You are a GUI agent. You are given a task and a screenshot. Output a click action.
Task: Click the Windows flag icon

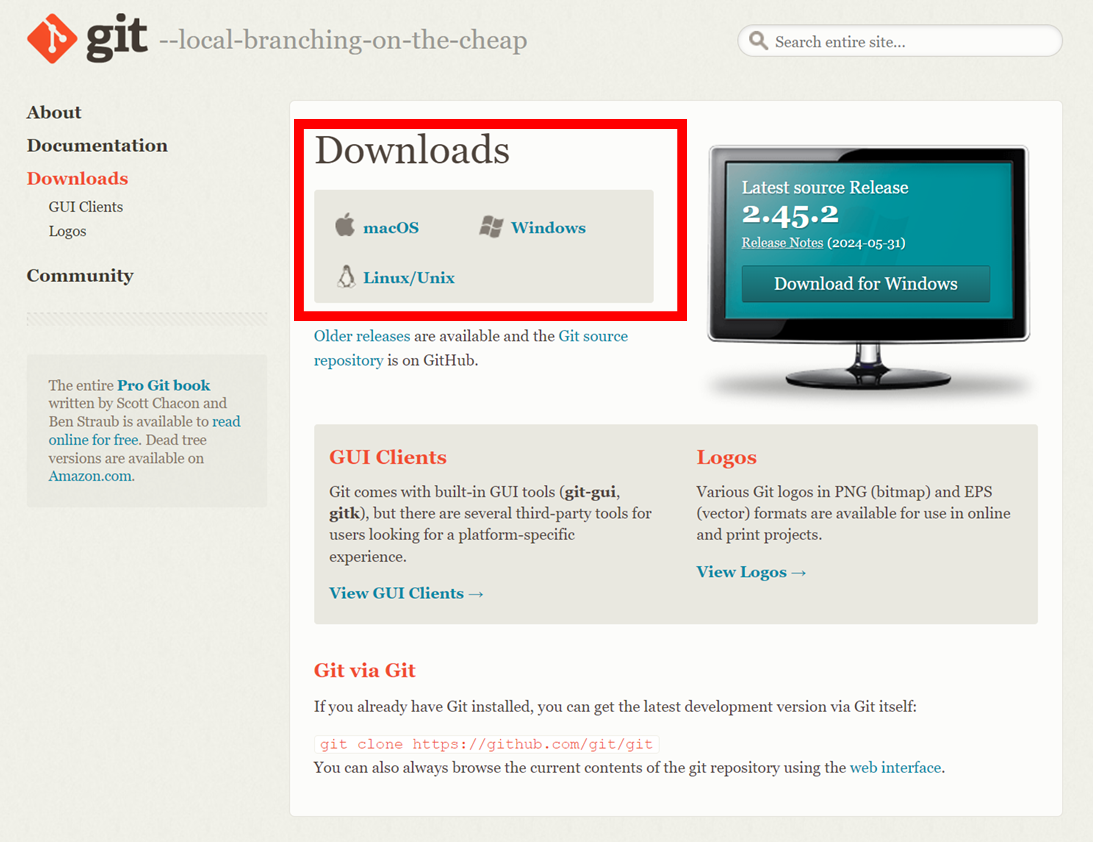[x=491, y=227]
